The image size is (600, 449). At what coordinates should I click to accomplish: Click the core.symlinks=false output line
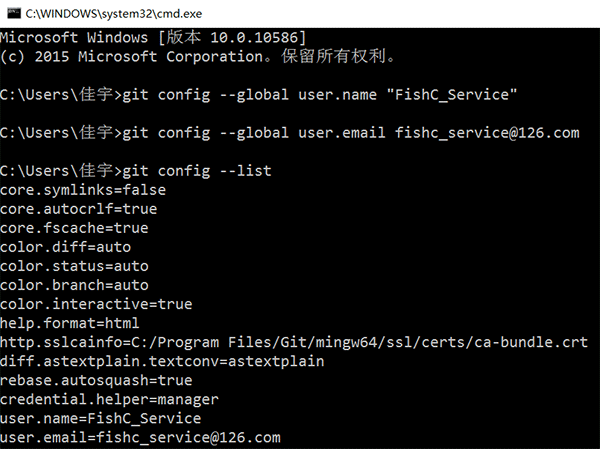[x=82, y=189]
